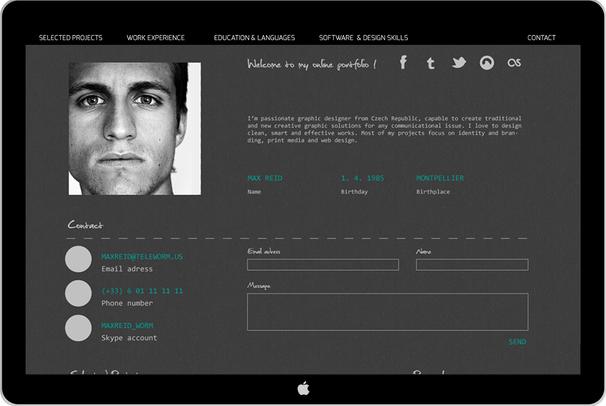Click the round social icon beside Twitter
The image size is (606, 406).
[487, 63]
